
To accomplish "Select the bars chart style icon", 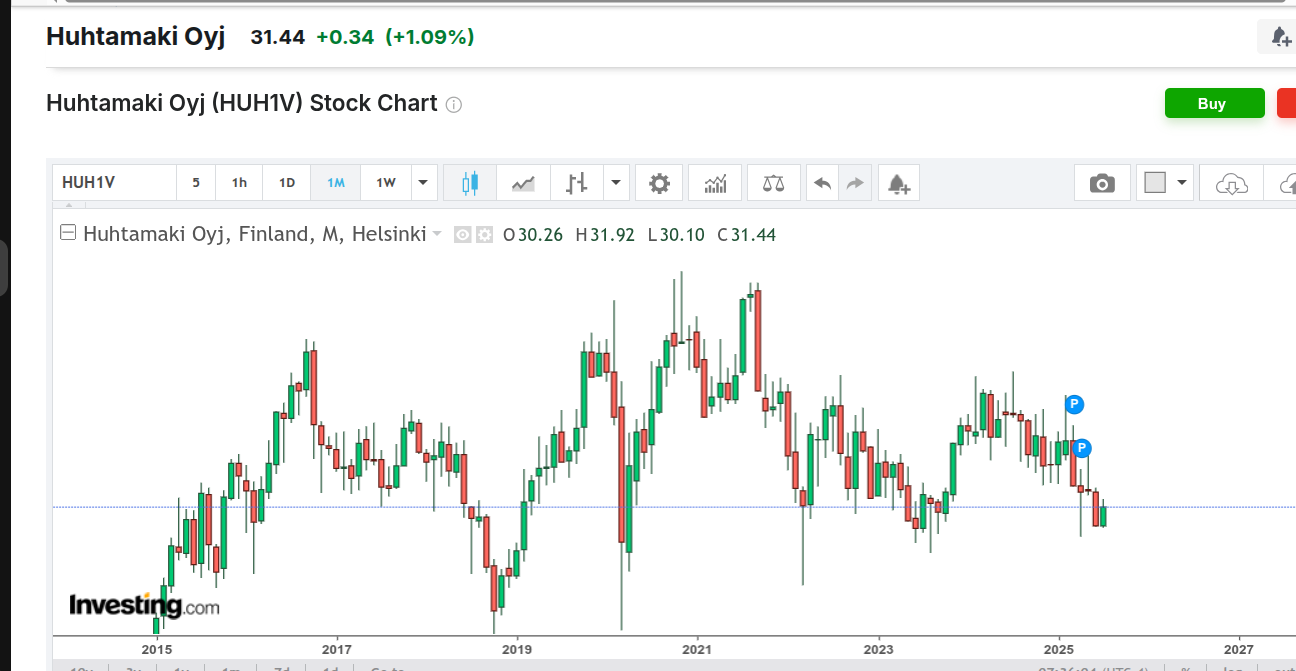I will [576, 183].
